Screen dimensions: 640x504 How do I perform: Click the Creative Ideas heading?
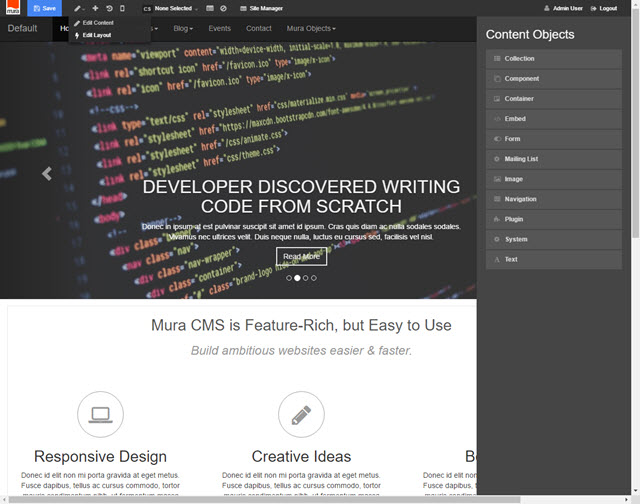[301, 456]
